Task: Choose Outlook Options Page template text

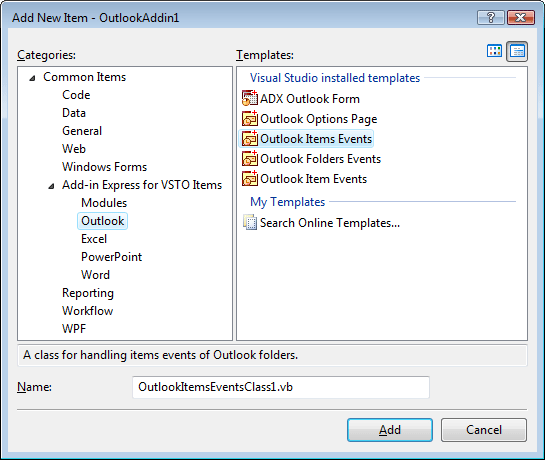Action: [x=318, y=119]
